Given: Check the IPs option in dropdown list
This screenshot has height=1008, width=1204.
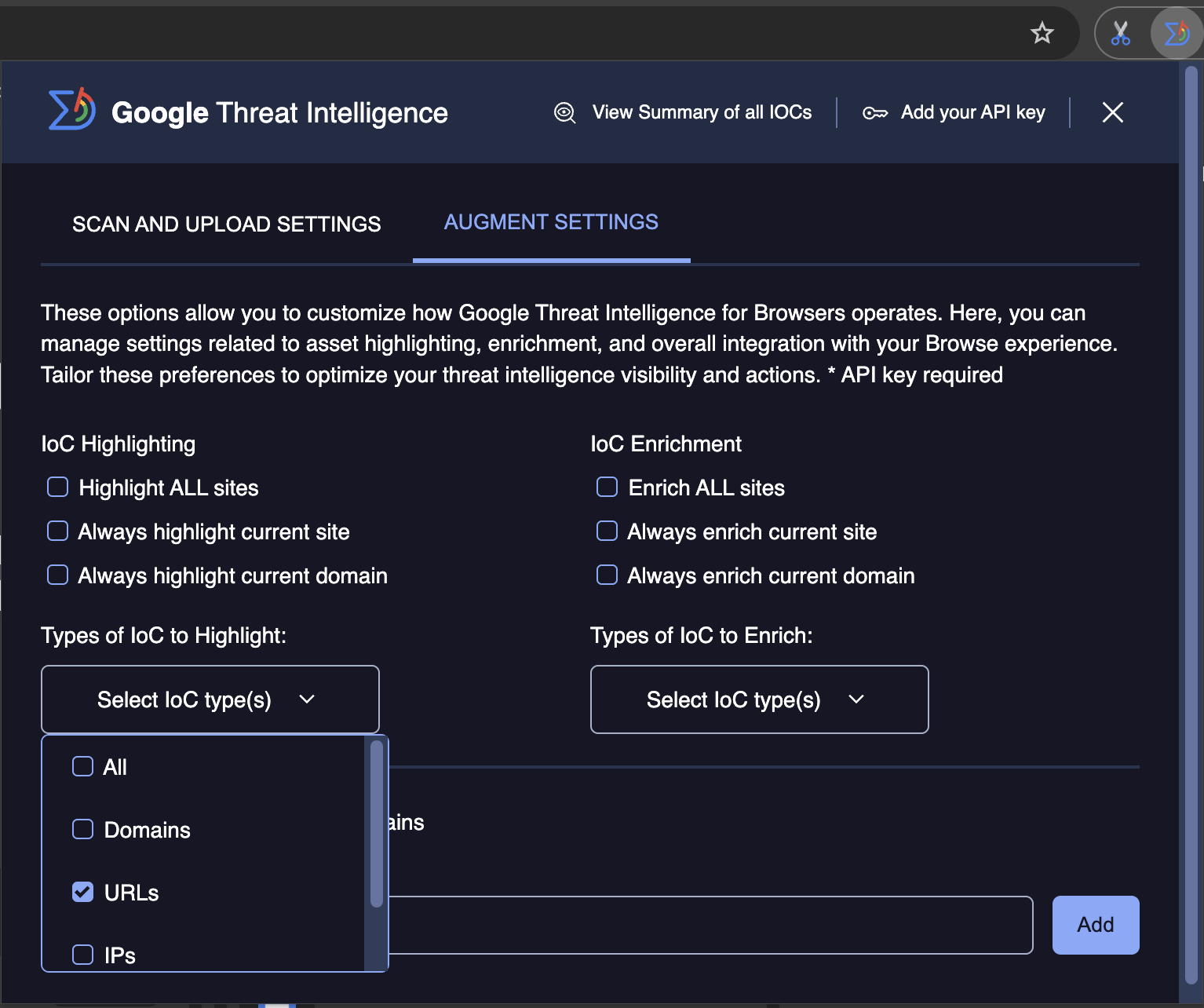Looking at the screenshot, I should [82, 955].
